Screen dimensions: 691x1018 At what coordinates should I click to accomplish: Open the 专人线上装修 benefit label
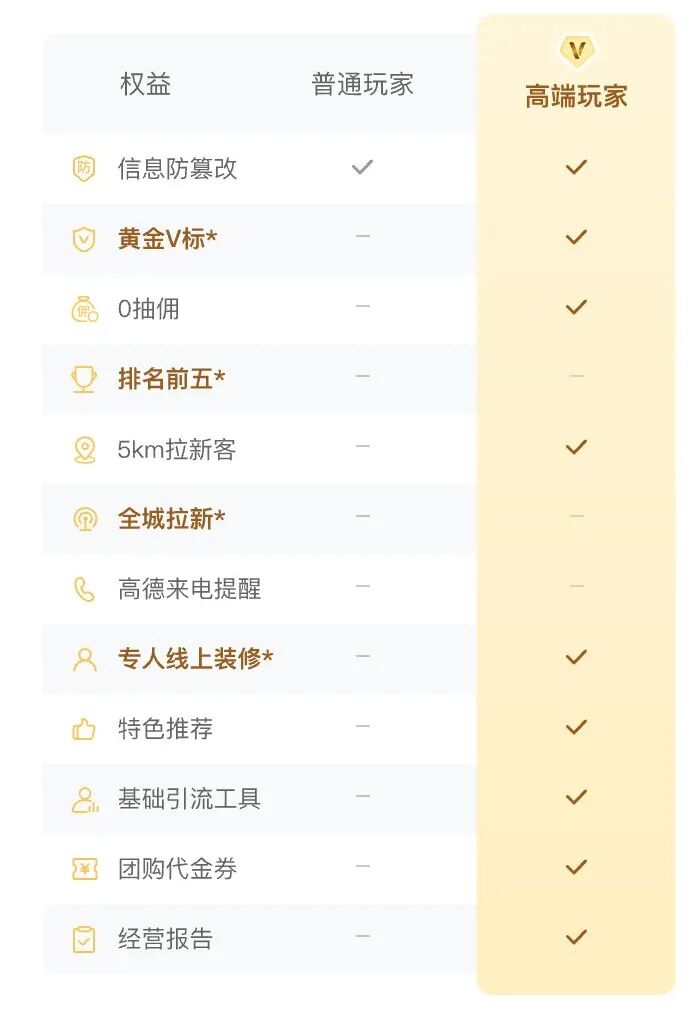click(195, 659)
